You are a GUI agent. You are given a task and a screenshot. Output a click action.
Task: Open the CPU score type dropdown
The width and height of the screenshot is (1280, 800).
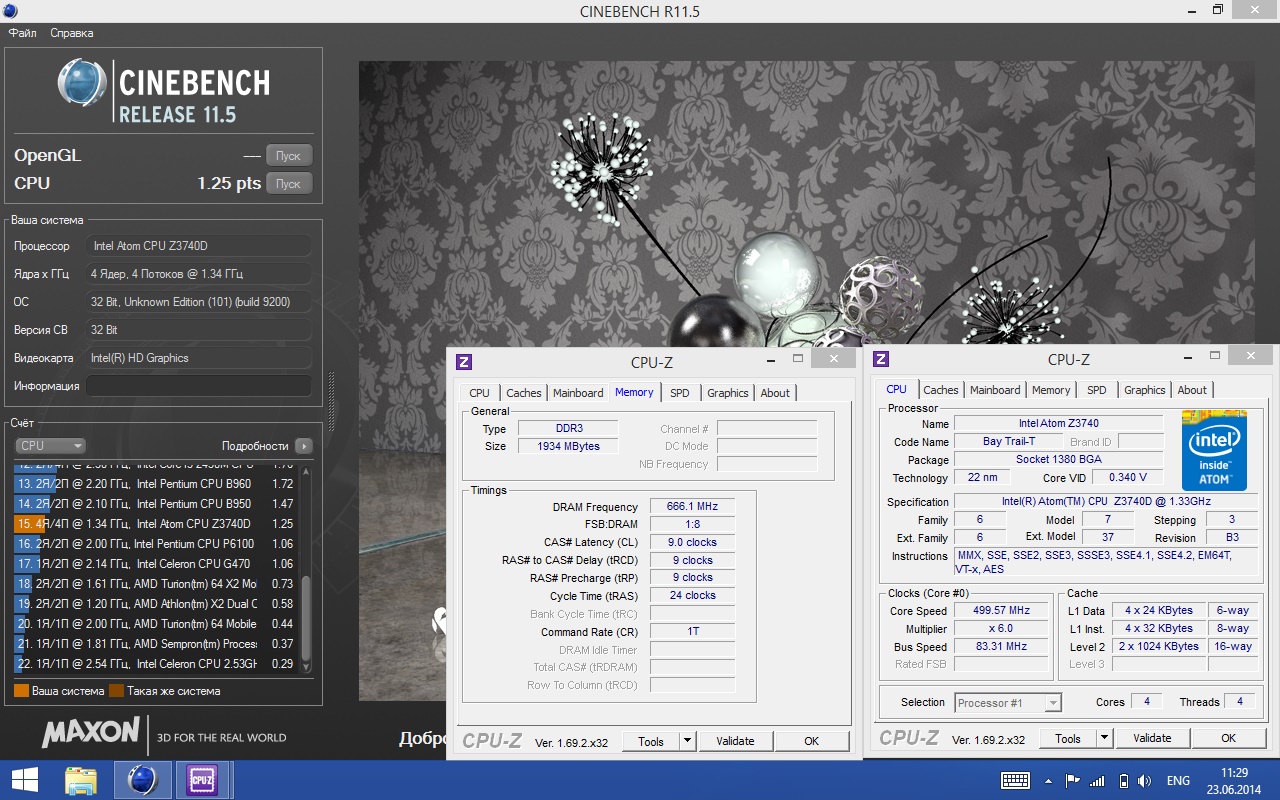point(50,446)
